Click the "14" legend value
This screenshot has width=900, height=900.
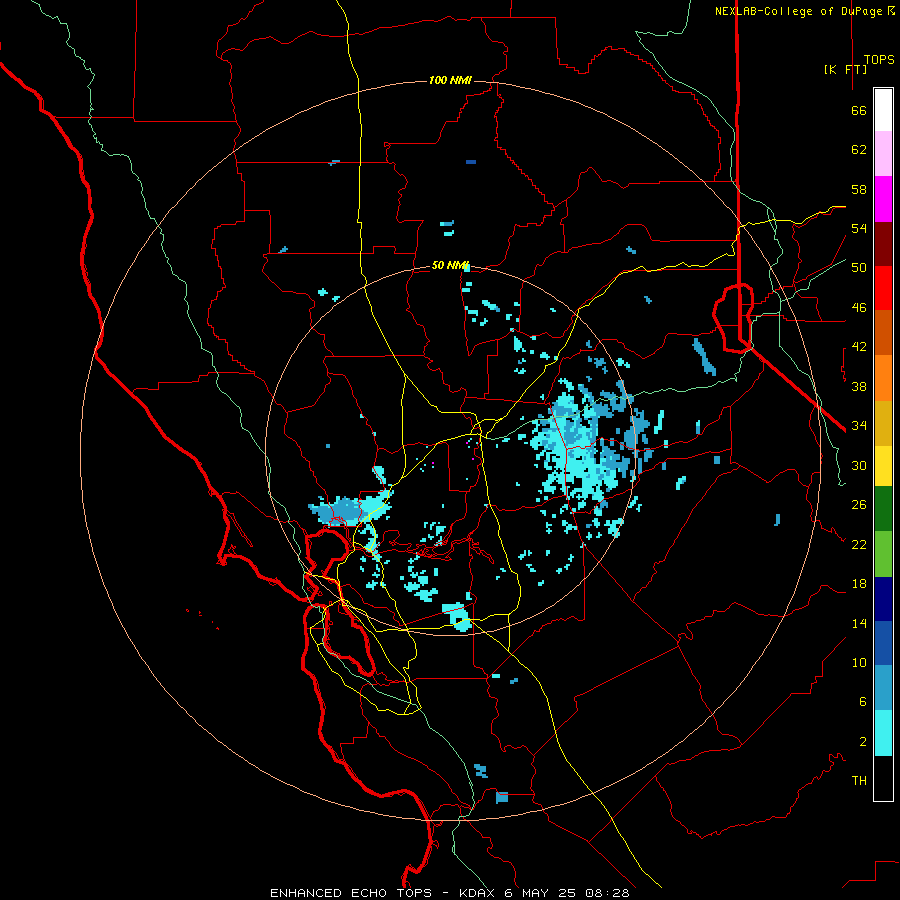(859, 623)
